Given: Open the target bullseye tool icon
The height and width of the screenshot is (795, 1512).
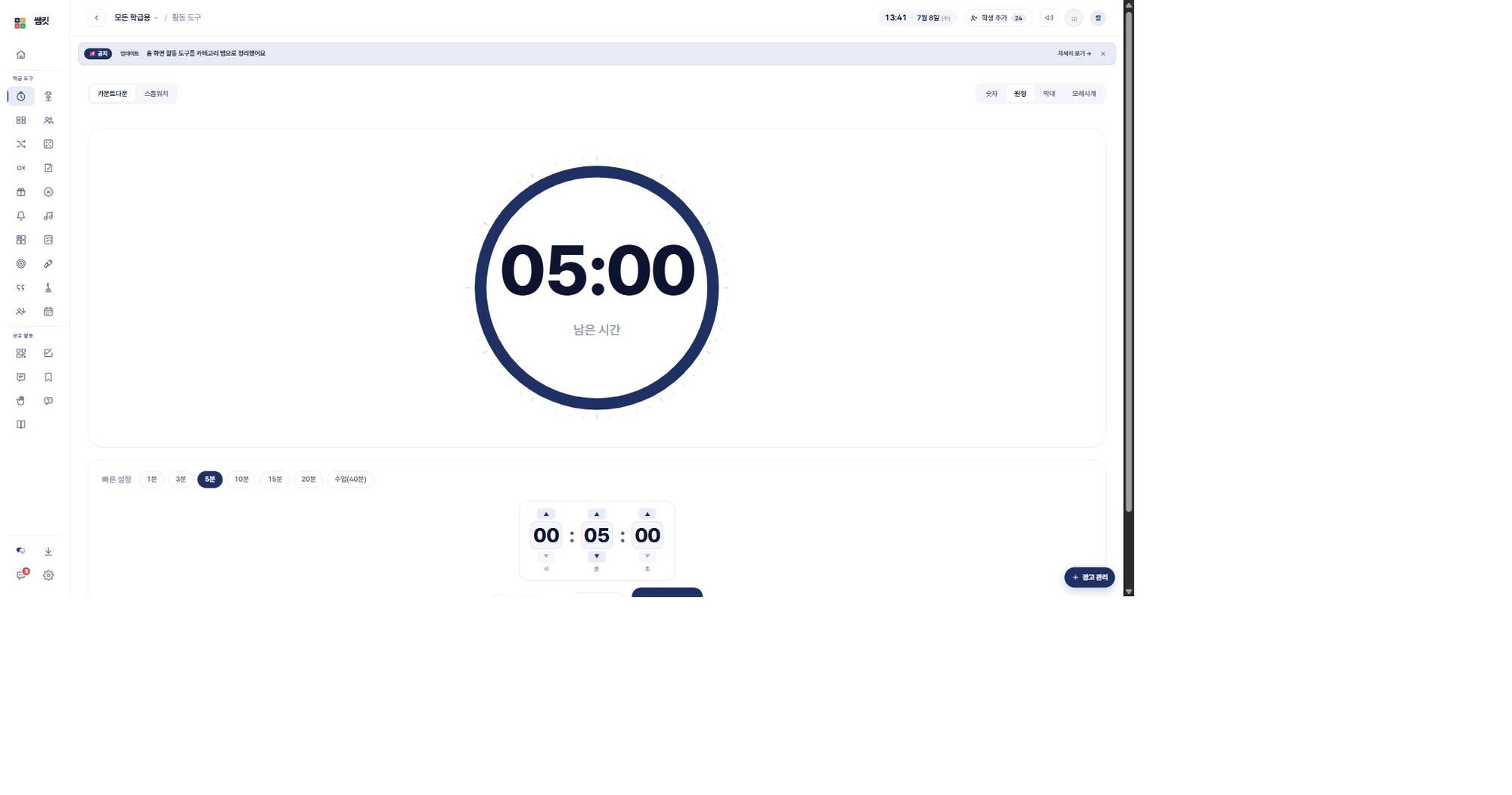Looking at the screenshot, I should [x=21, y=264].
